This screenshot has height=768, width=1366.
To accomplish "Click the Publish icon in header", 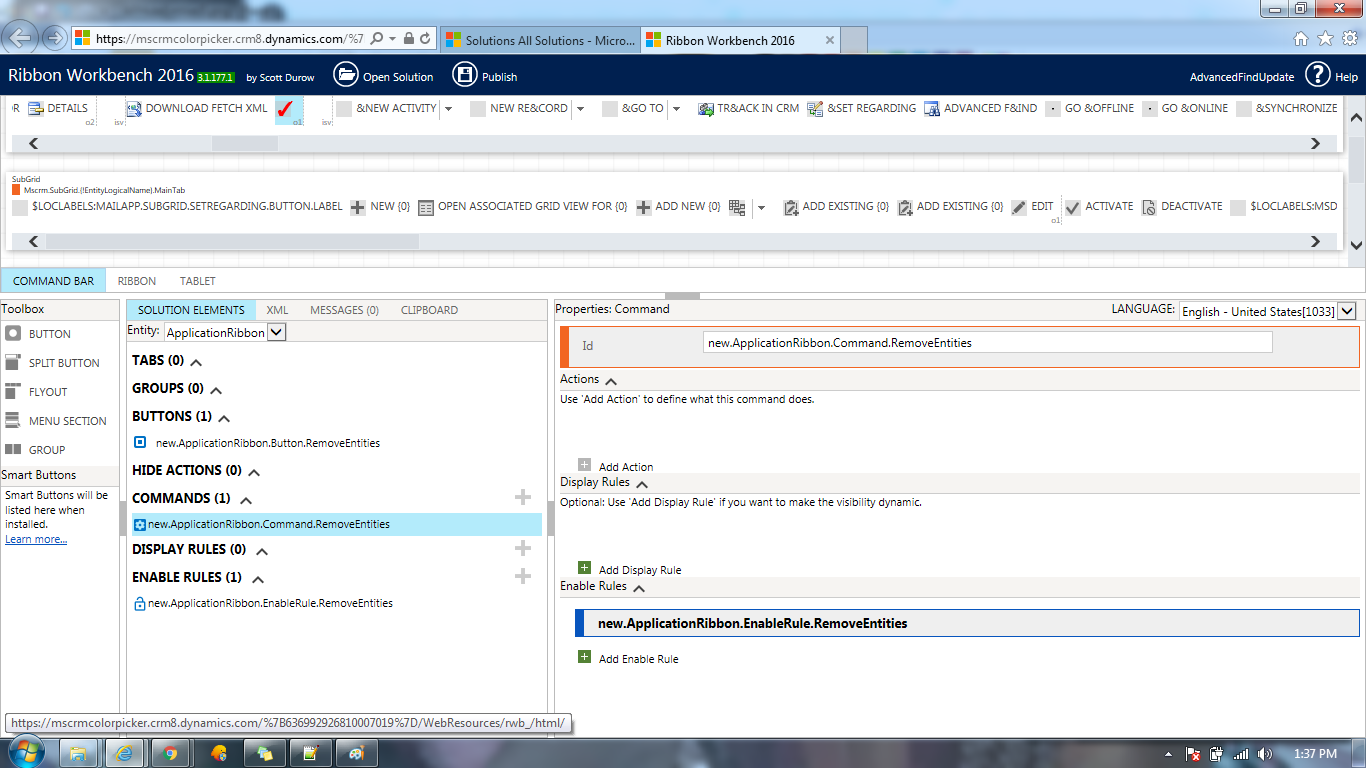I will 465,75.
